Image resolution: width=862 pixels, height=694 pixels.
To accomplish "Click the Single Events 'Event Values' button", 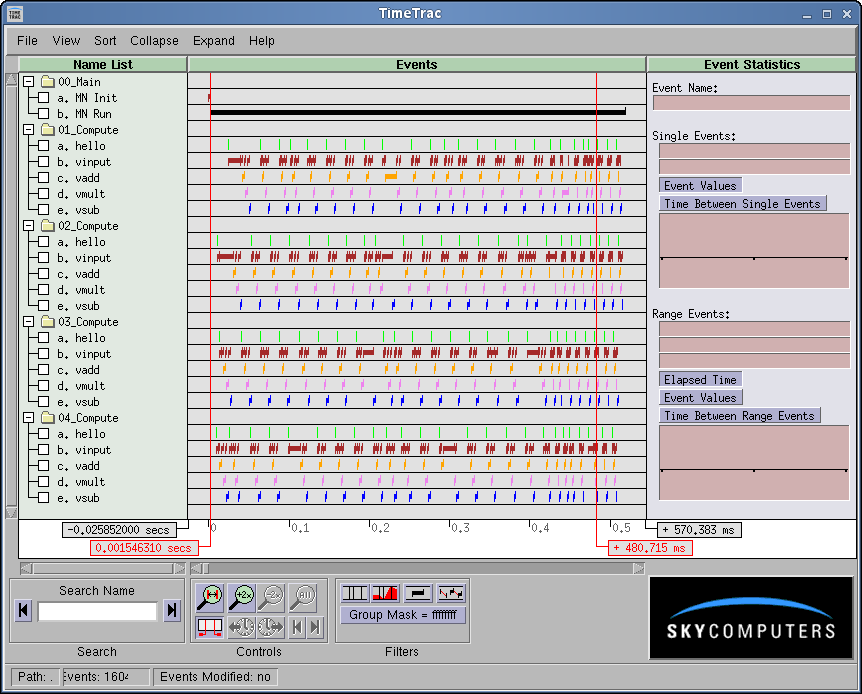I will [x=700, y=185].
